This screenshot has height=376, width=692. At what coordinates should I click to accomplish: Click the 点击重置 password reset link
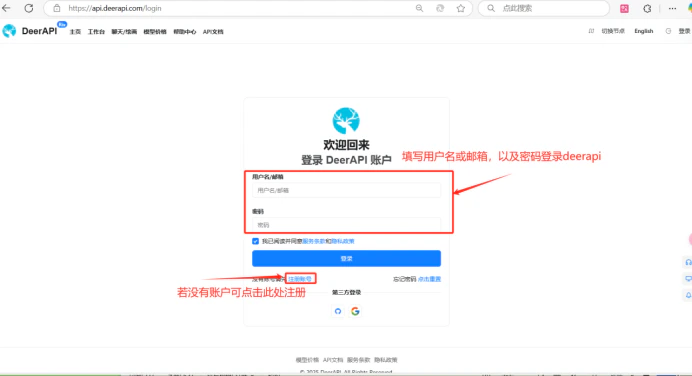tap(429, 279)
